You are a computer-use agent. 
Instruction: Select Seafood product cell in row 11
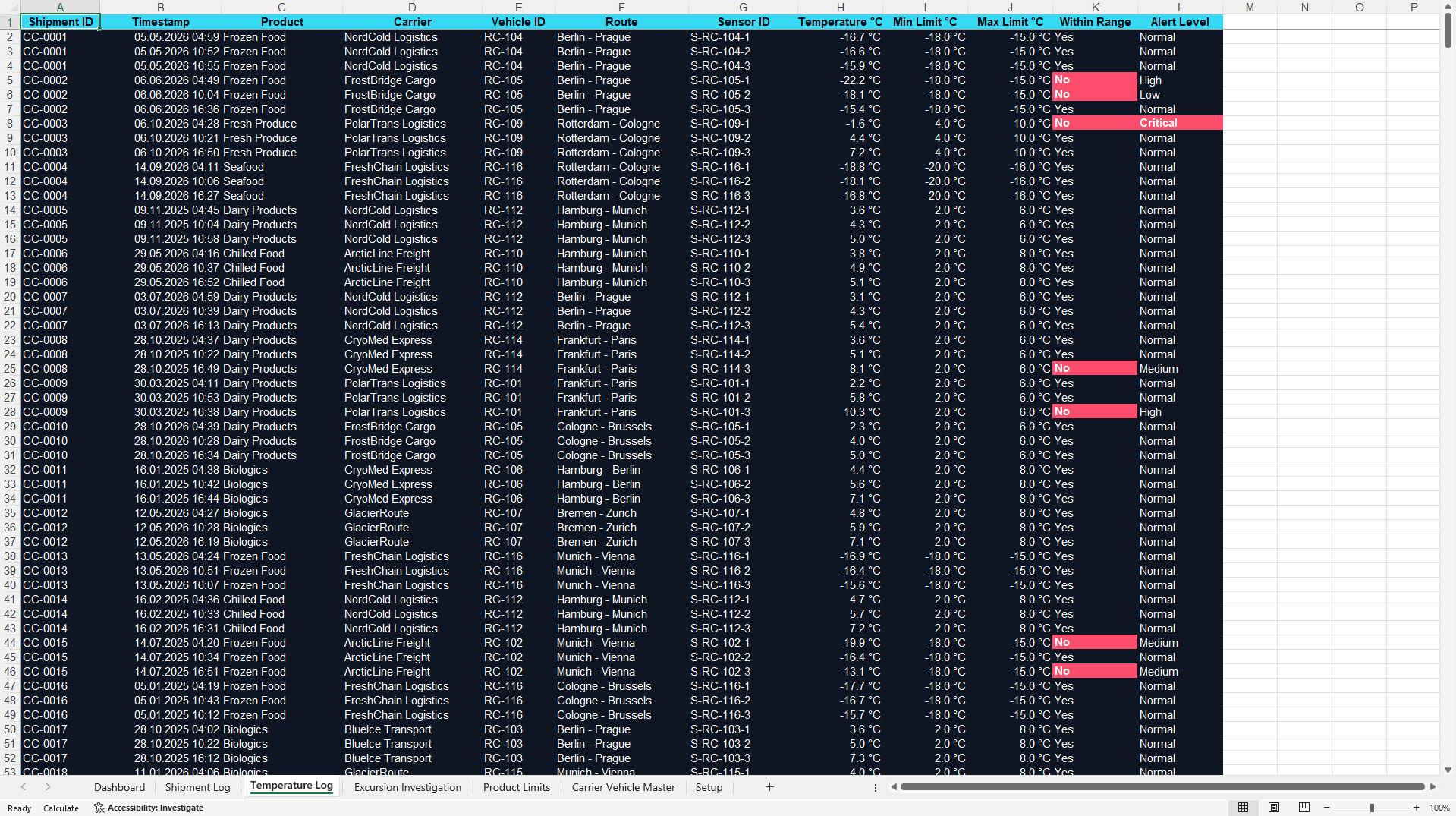tap(281, 167)
